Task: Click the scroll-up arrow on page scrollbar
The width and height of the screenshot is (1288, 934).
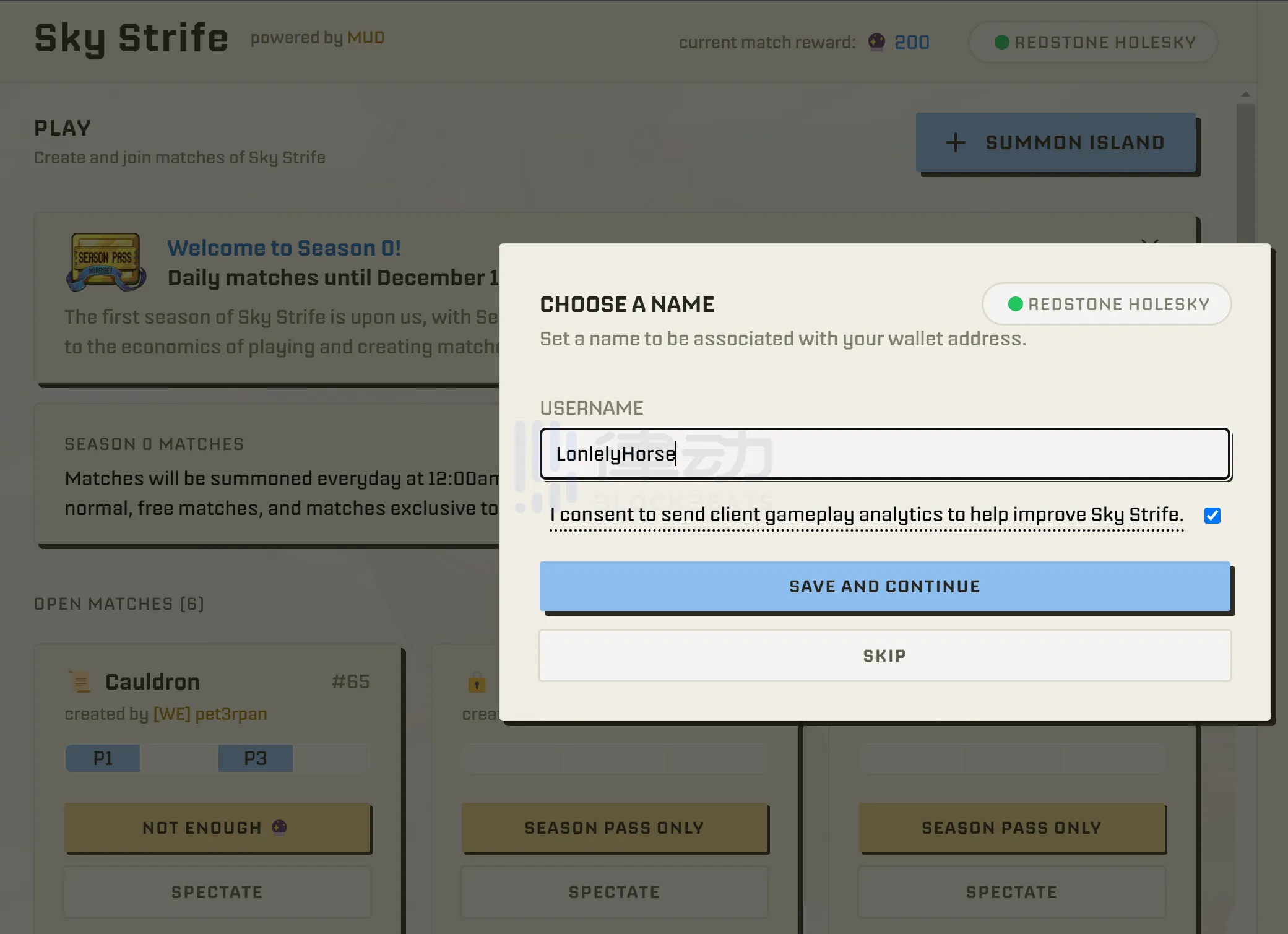Action: pyautogui.click(x=1245, y=95)
